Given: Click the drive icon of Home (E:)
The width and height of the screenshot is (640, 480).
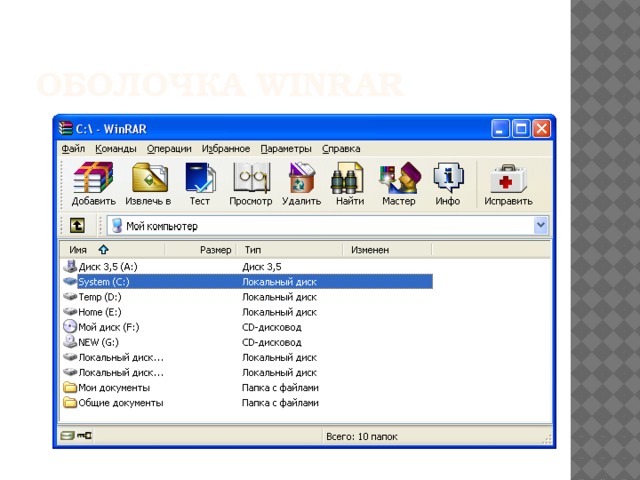Looking at the screenshot, I should 70,311.
